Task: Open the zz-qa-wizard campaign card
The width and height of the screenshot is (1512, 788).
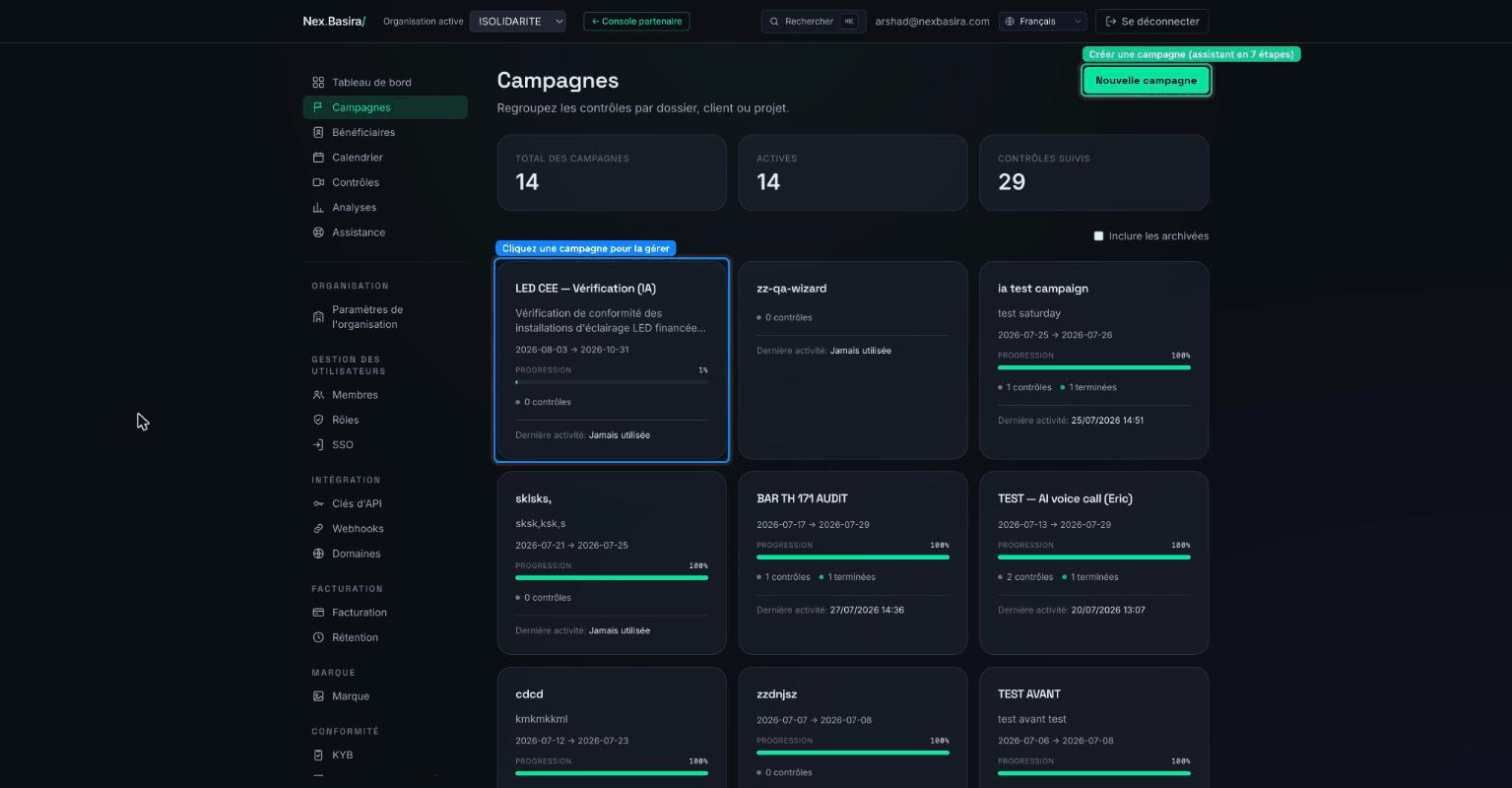Action: click(853, 361)
